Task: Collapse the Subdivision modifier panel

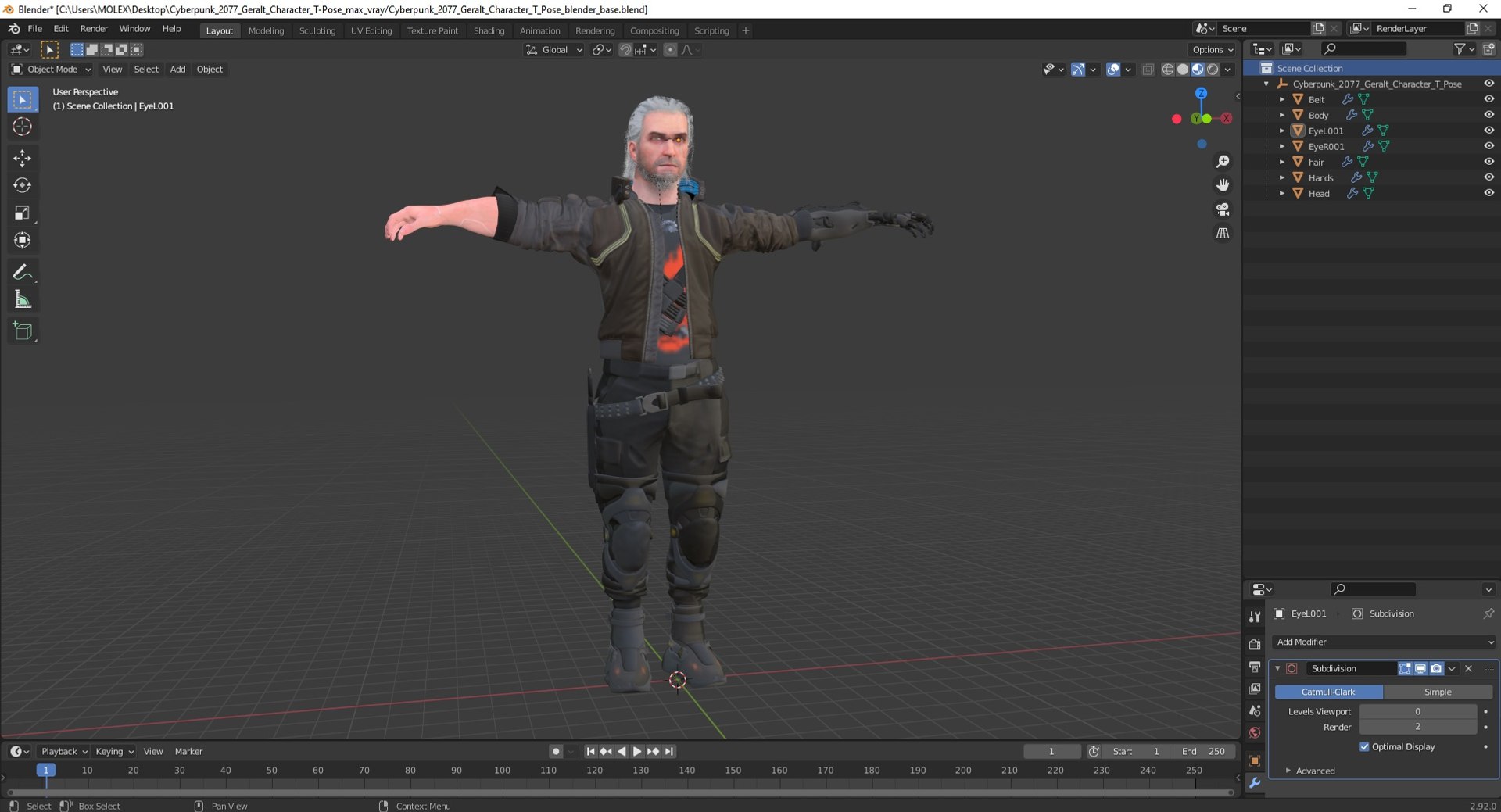Action: coord(1277,669)
